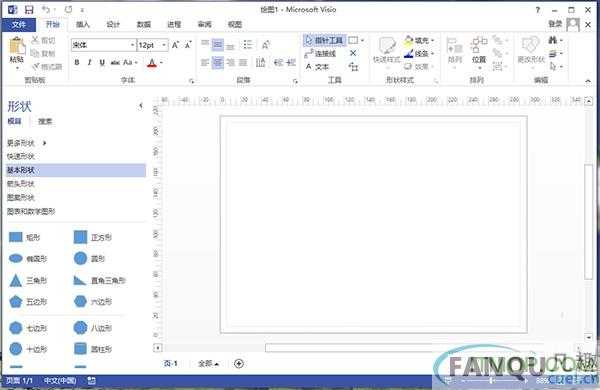
Task: Click the Paste (粘贴) icon
Action: (x=16, y=46)
